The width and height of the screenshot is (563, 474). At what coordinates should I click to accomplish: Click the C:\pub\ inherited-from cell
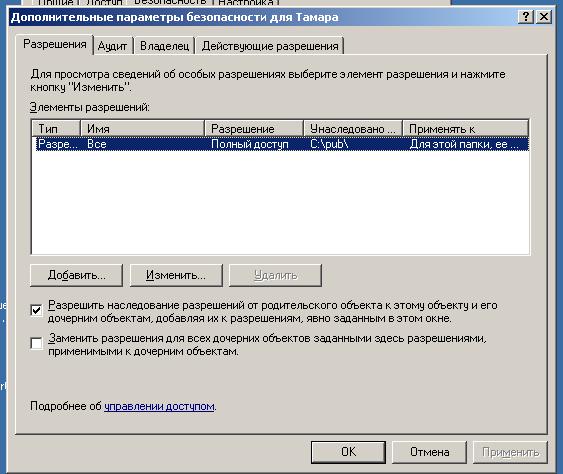click(x=329, y=144)
